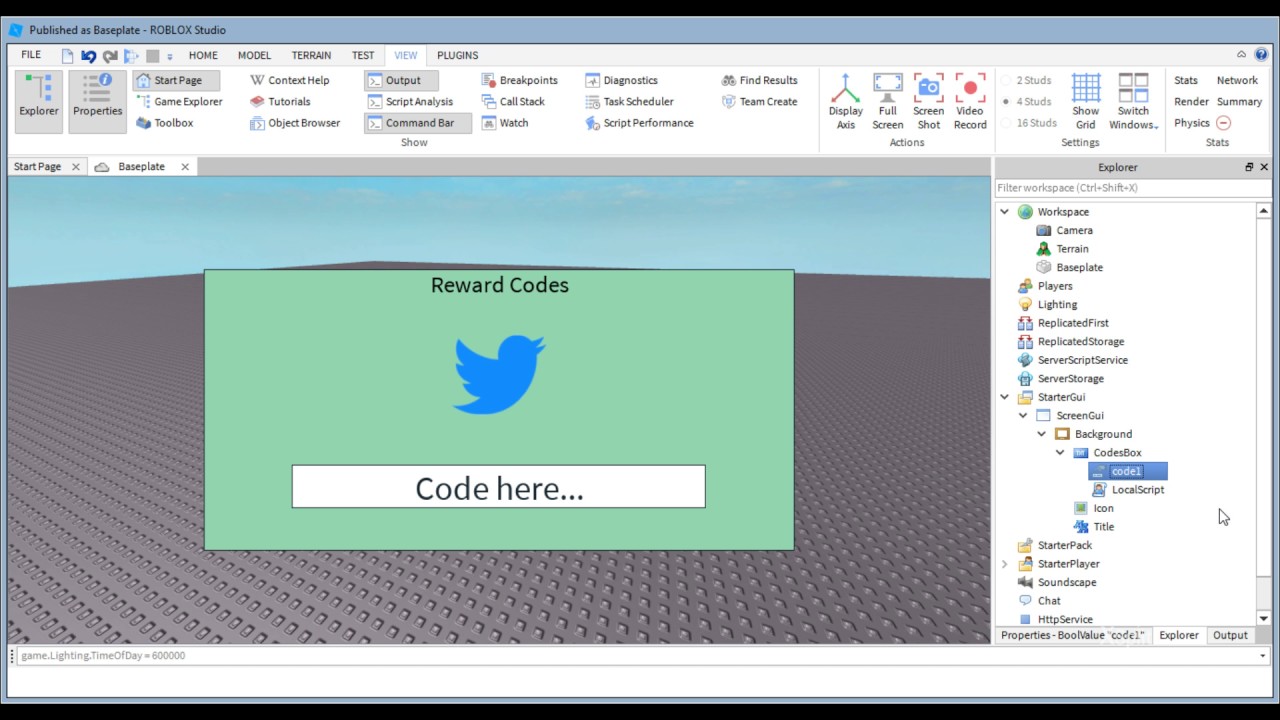Click the Render stats button

[1191, 101]
